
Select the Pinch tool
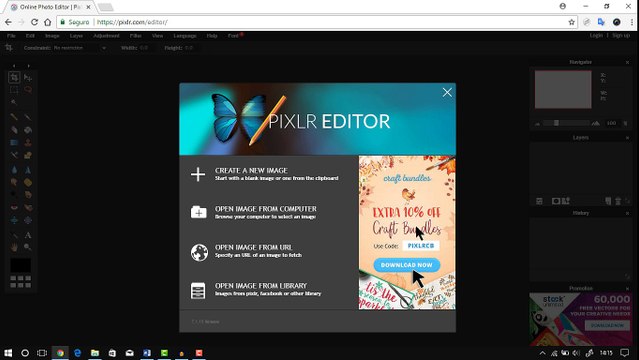tap(28, 220)
